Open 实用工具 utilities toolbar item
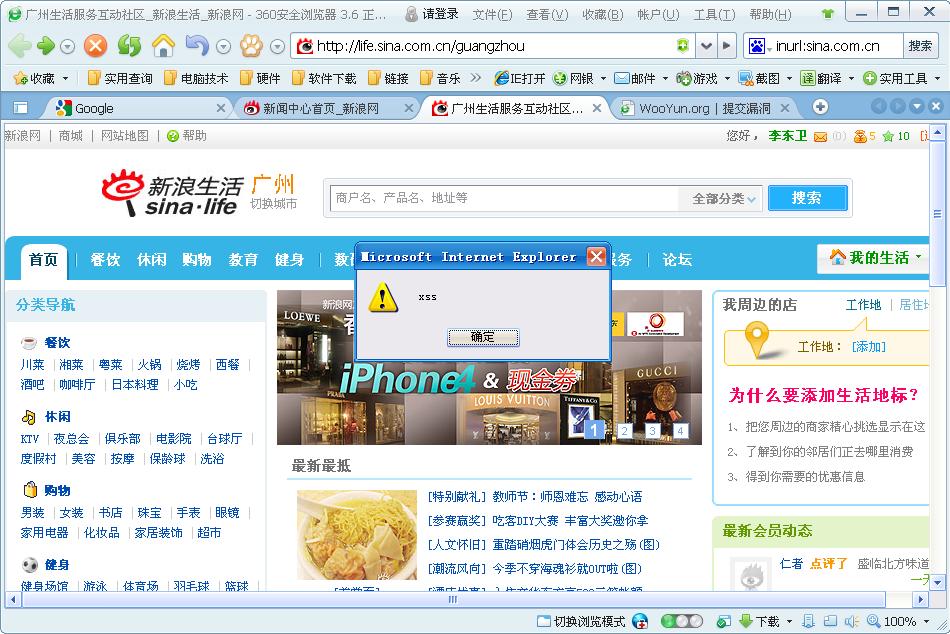This screenshot has width=950, height=634. pyautogui.click(x=895, y=78)
